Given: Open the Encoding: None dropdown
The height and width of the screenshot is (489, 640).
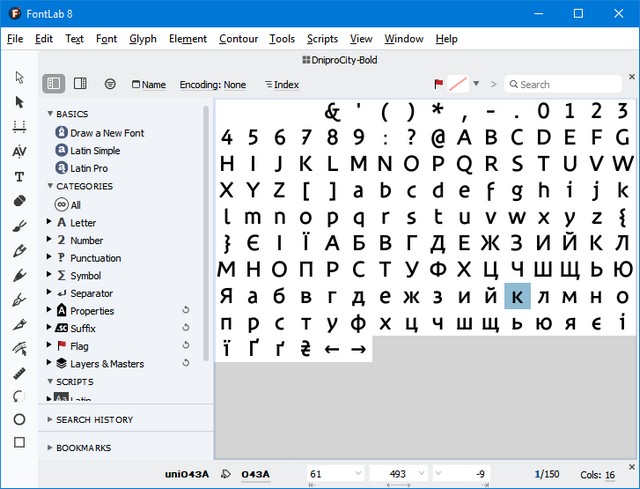Looking at the screenshot, I should [x=212, y=85].
